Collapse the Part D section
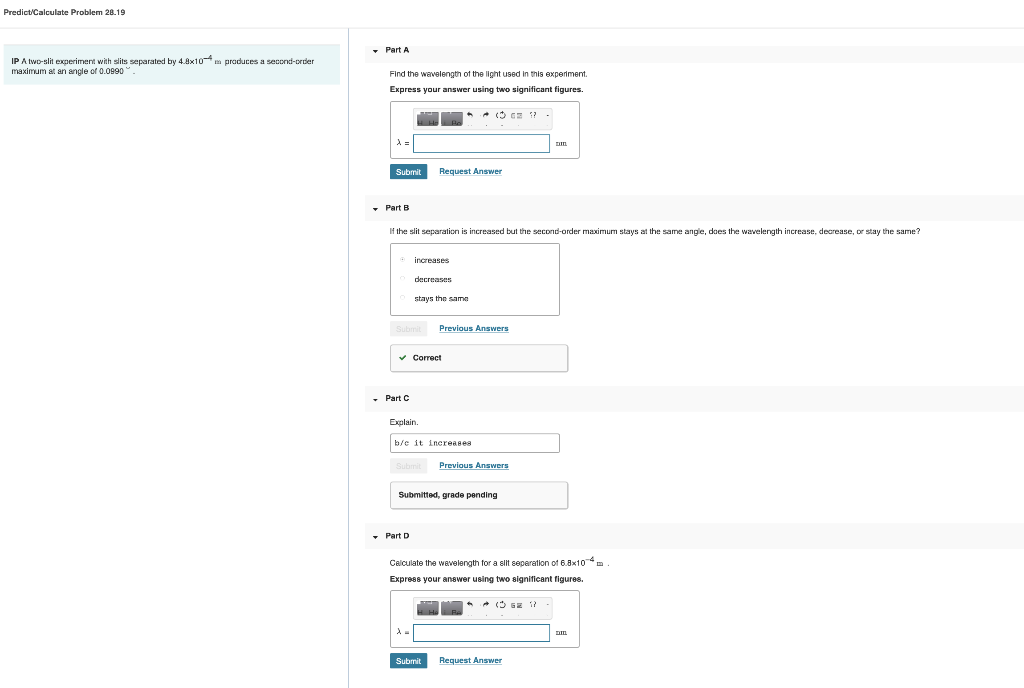1024x688 pixels. 375,535
